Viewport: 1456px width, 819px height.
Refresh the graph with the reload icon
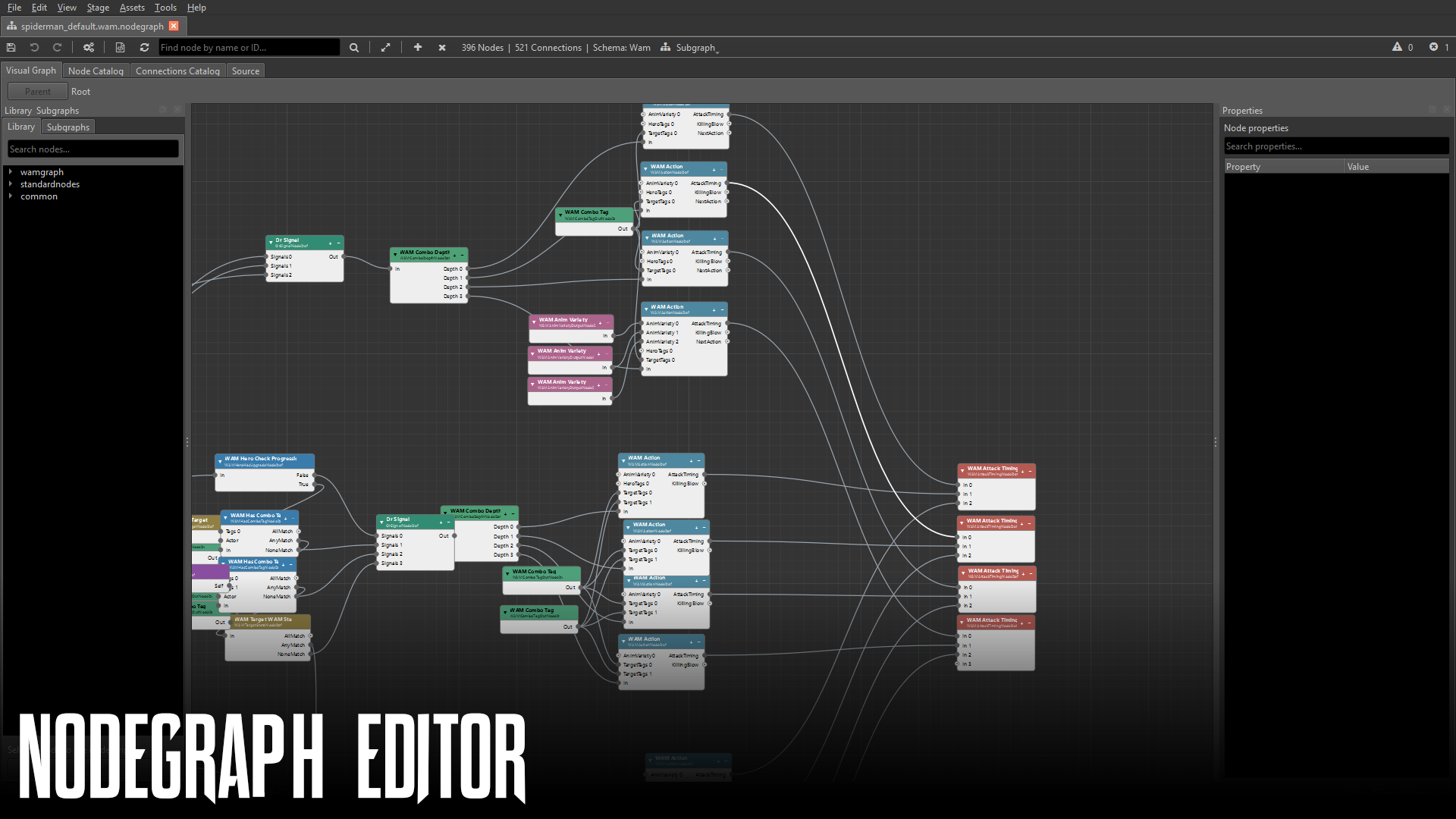tap(144, 48)
